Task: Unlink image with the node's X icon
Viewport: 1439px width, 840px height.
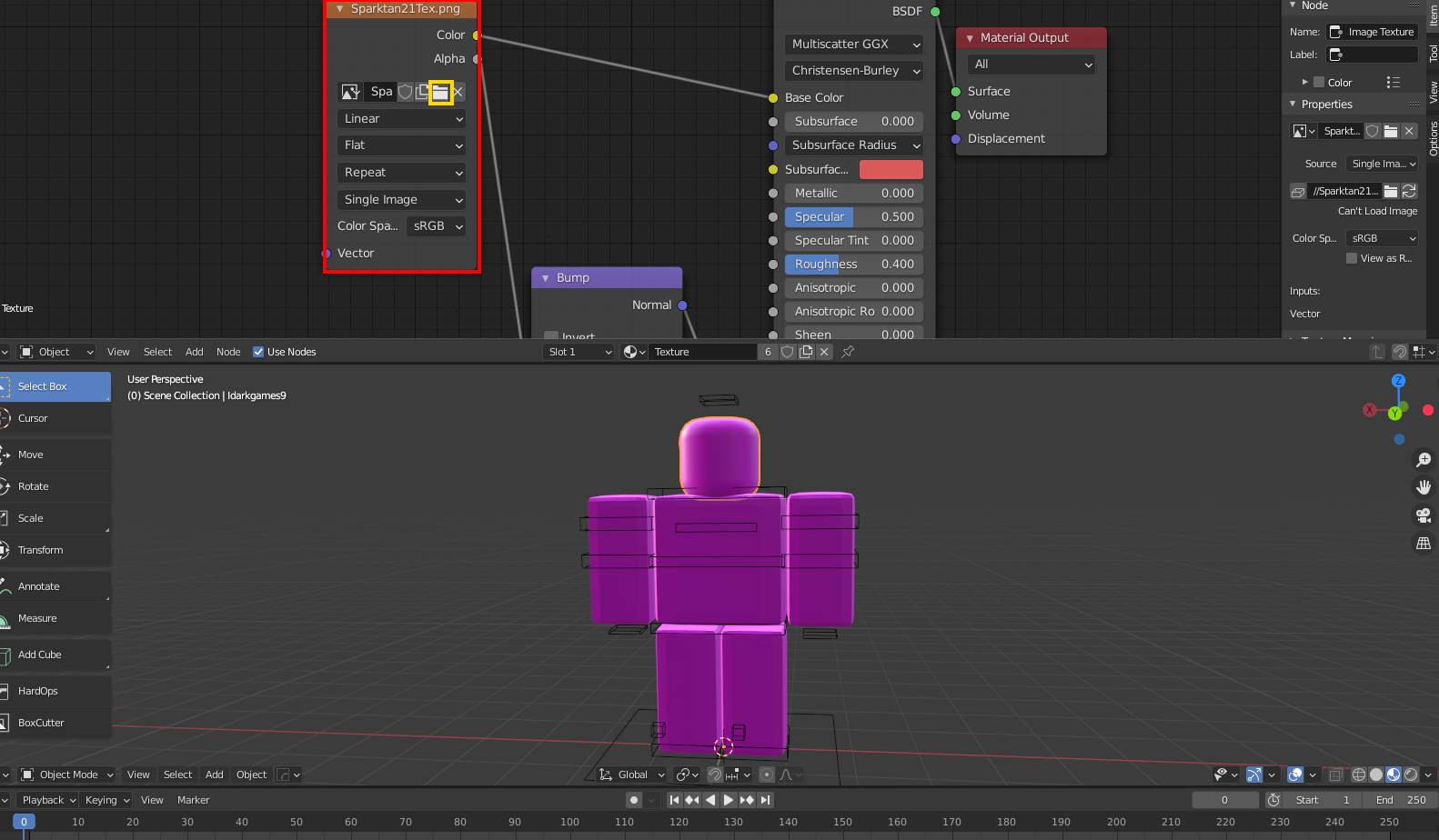Action: click(458, 92)
